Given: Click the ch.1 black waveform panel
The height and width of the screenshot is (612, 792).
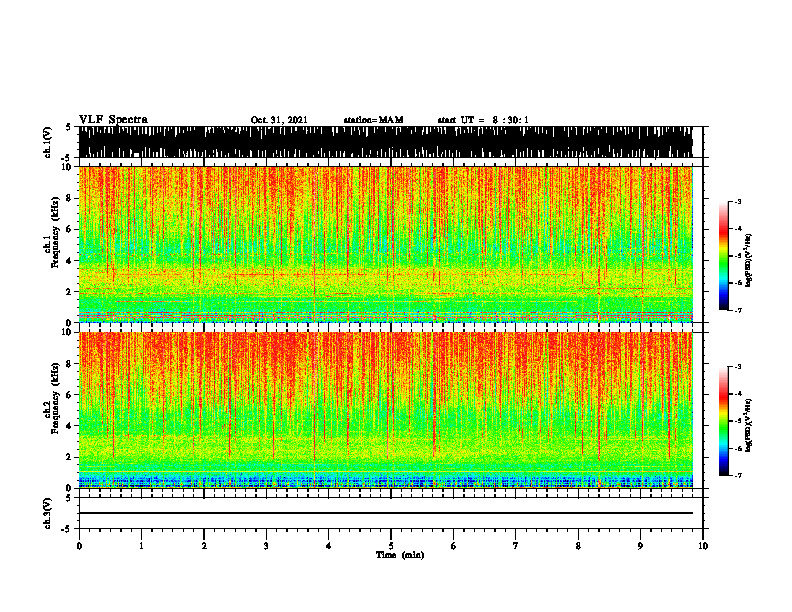Looking at the screenshot, I should pyautogui.click(x=385, y=142).
